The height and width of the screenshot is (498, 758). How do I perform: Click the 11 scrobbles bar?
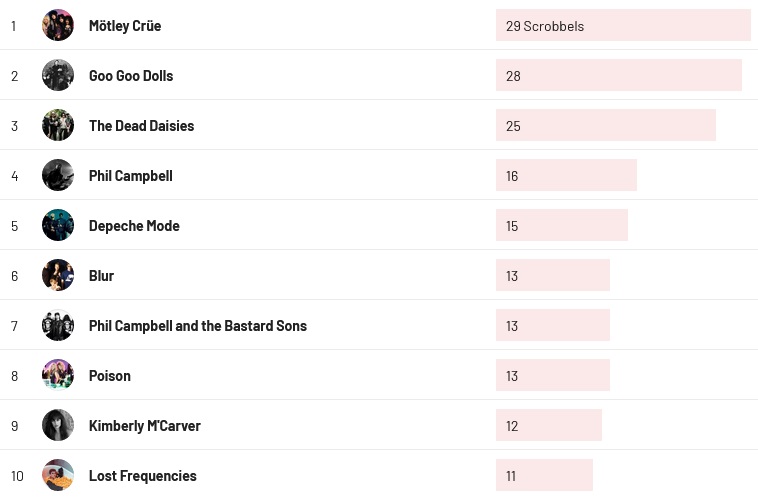pos(544,475)
